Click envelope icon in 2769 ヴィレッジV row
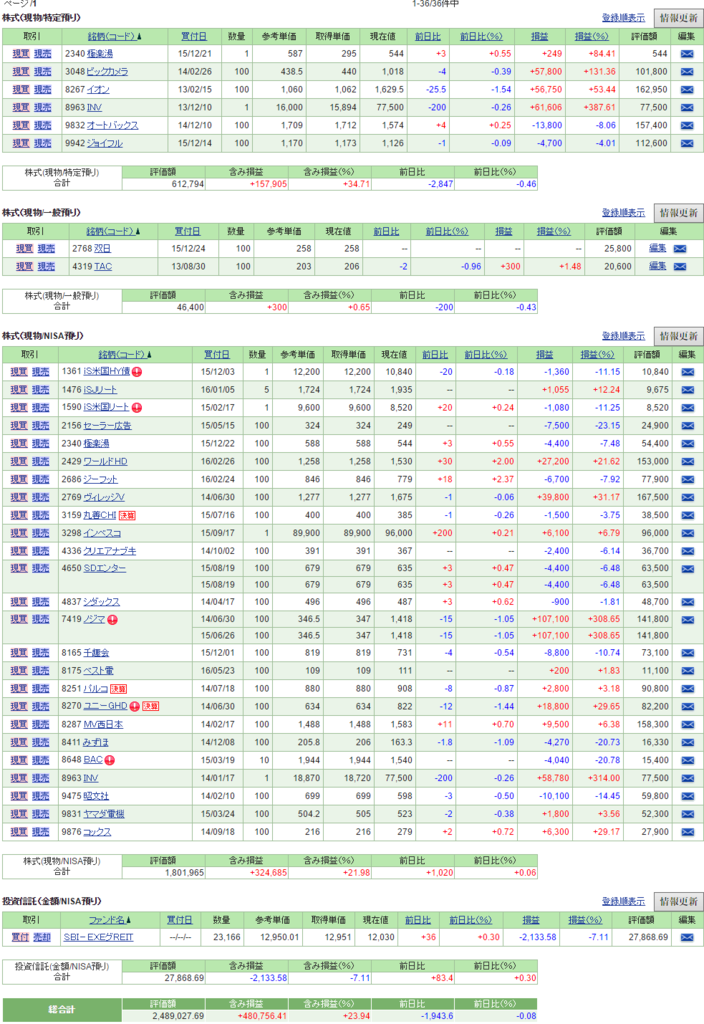This screenshot has height=1024, width=704. (686, 498)
